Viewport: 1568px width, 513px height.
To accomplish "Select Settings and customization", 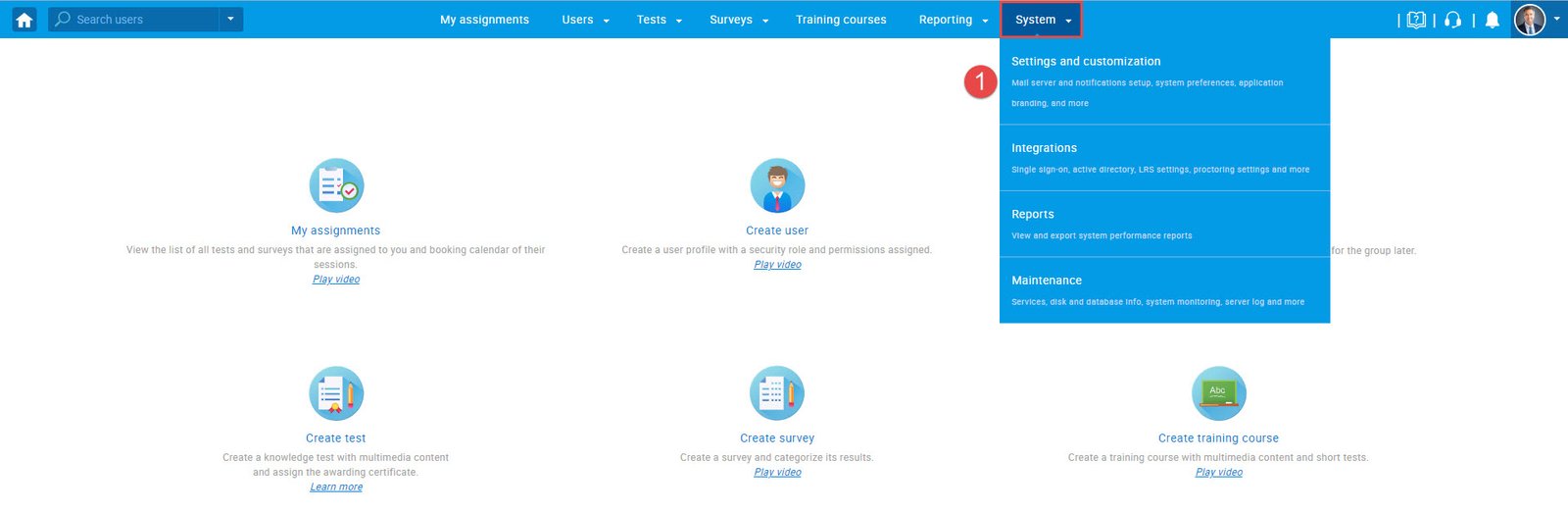I will [1086, 62].
